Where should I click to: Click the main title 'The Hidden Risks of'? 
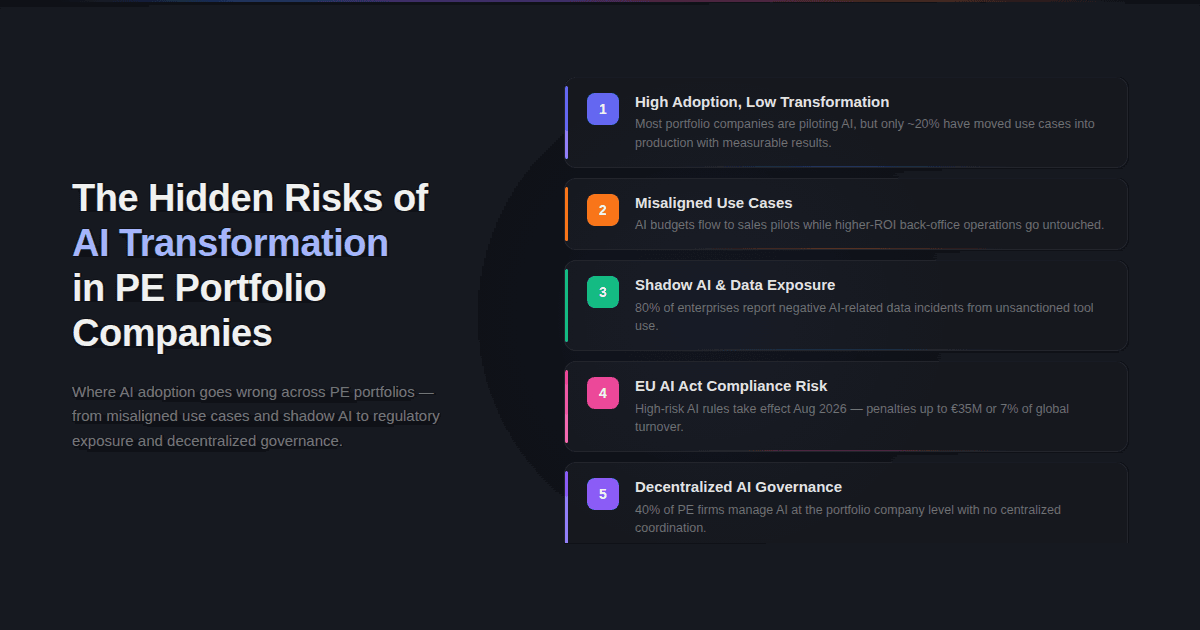250,197
